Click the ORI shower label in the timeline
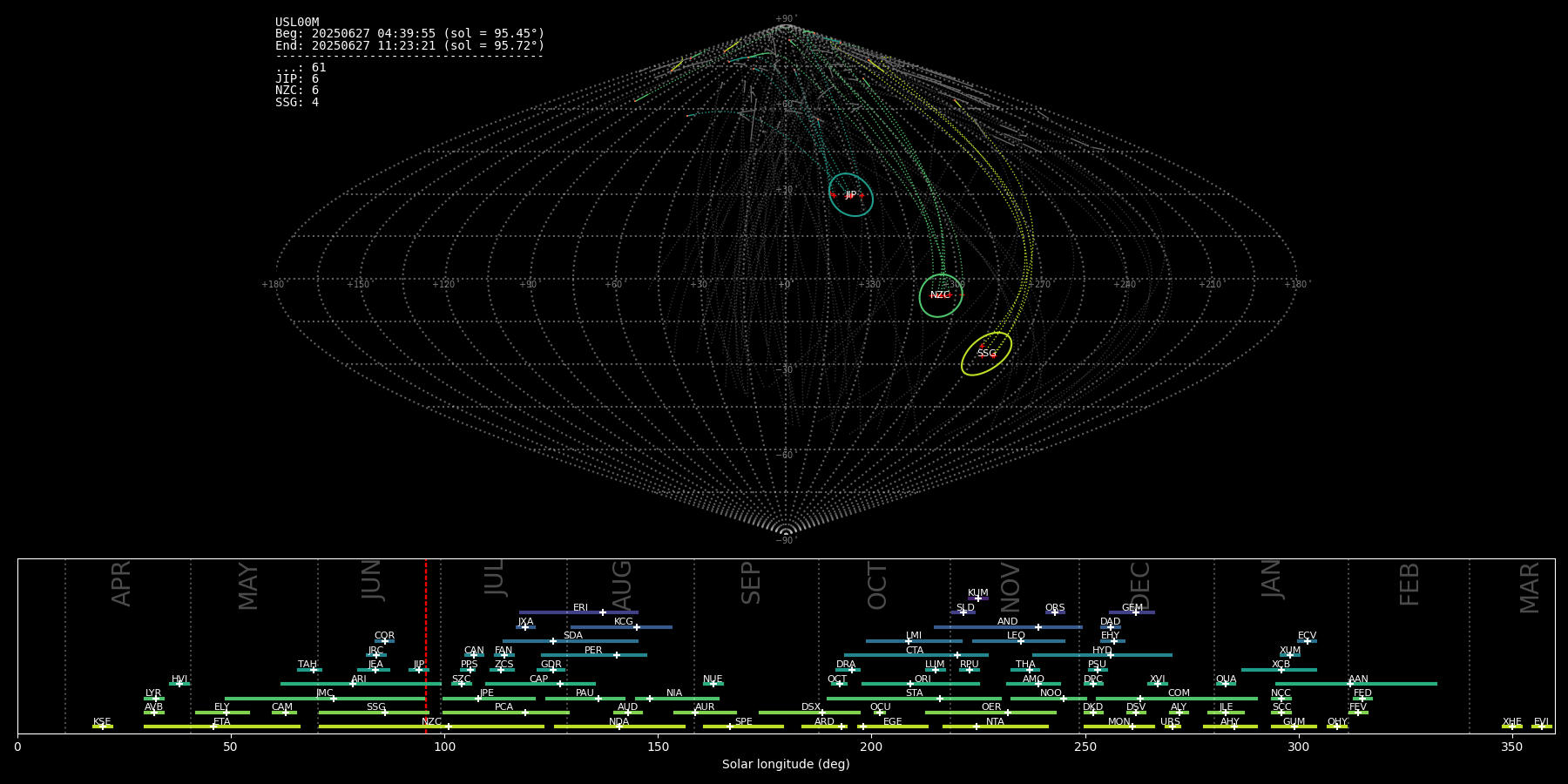This screenshot has height=784, width=1568. (923, 679)
